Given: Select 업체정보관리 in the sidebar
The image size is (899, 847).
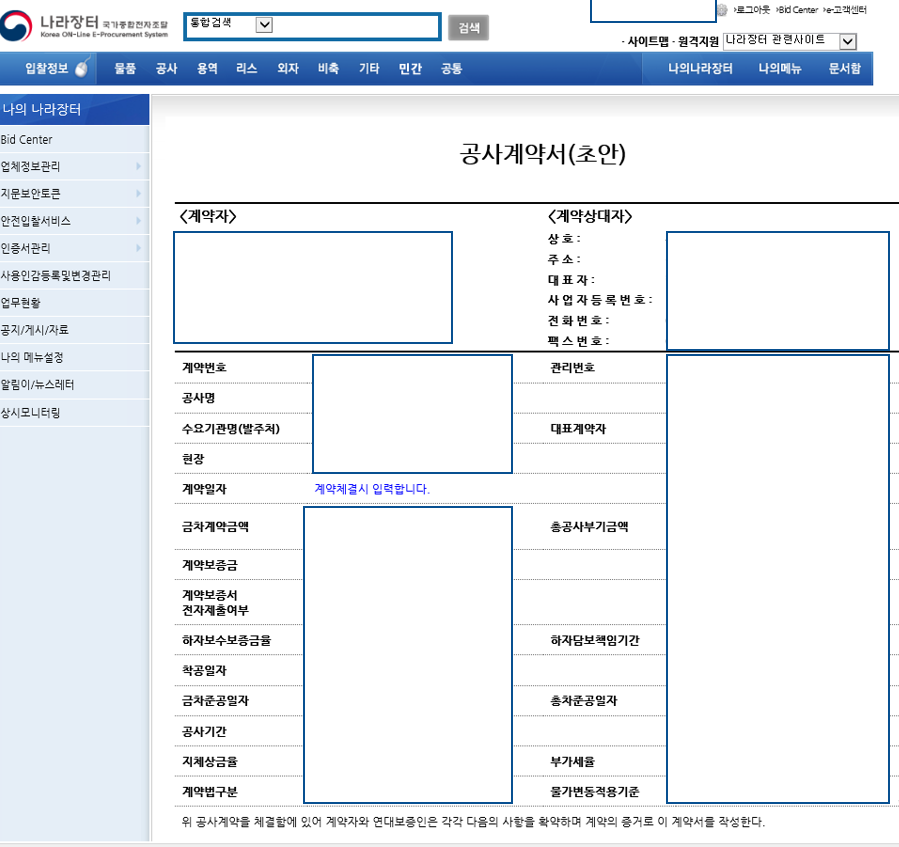Looking at the screenshot, I should [30, 166].
